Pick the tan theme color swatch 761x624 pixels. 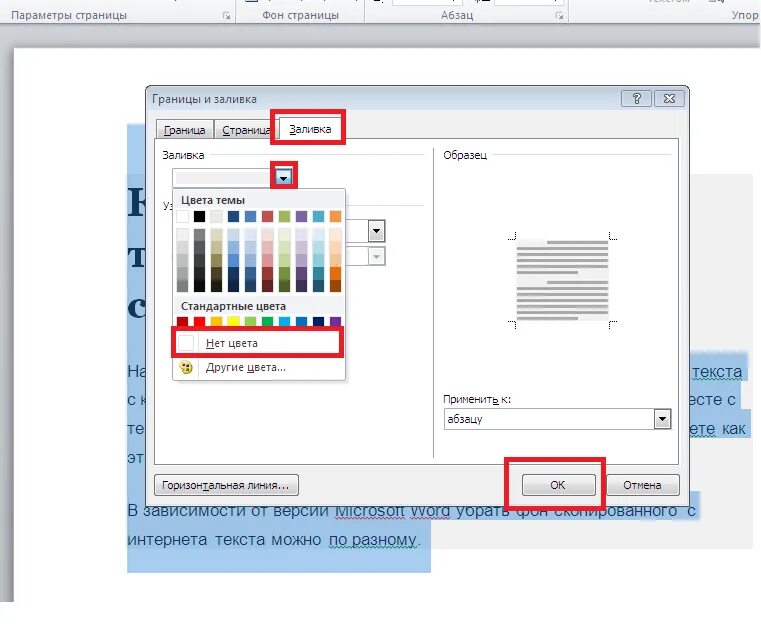(216, 216)
